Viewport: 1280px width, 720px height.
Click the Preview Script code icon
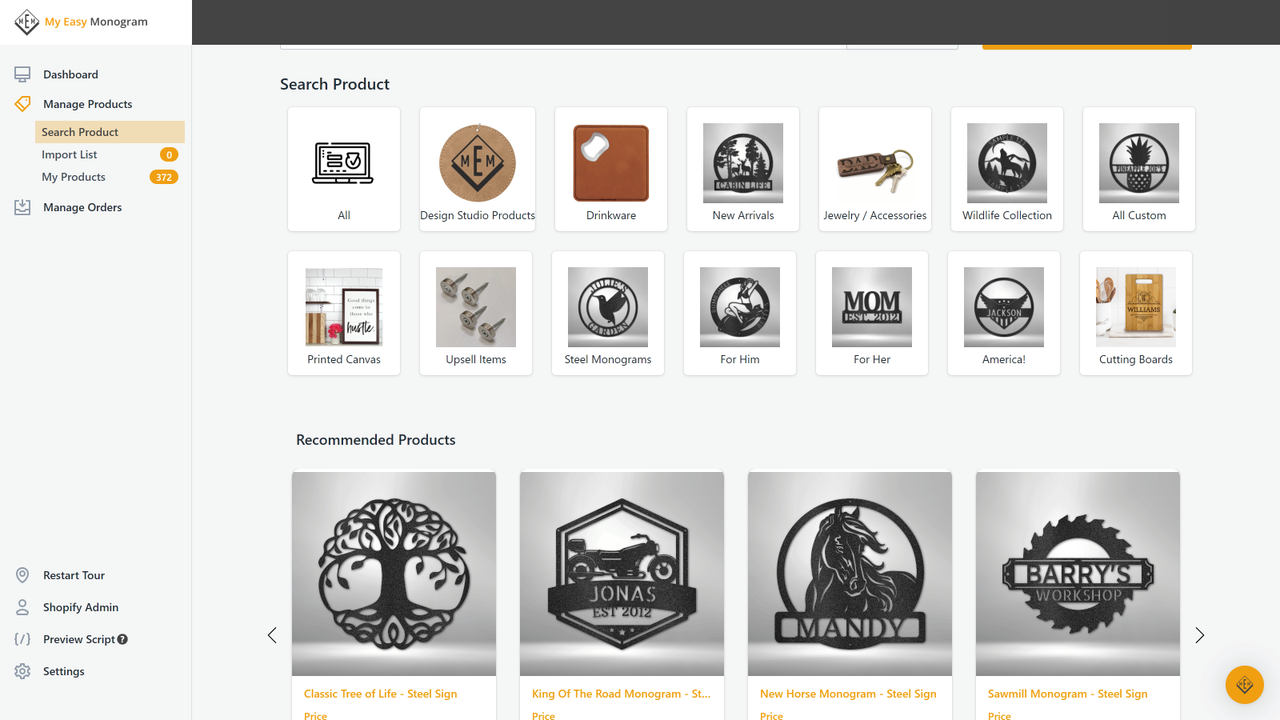pos(22,639)
